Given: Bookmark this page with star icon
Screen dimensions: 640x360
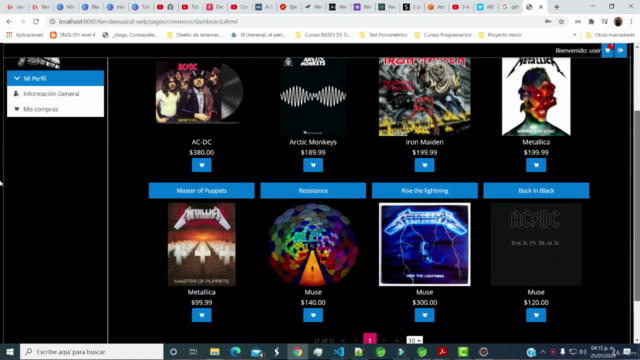Looking at the screenshot, I should pos(561,22).
